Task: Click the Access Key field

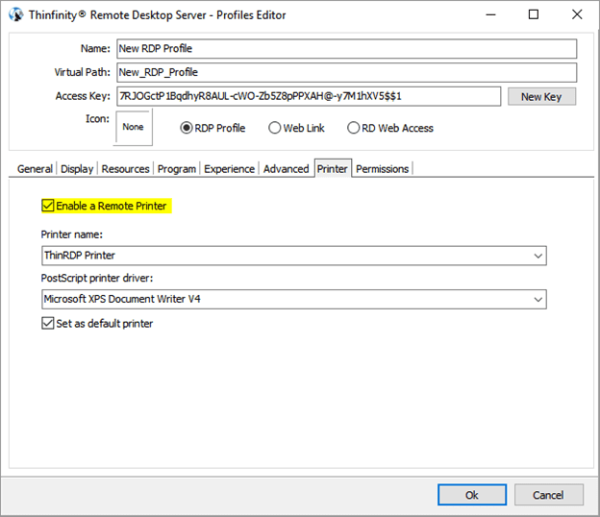Action: pyautogui.click(x=308, y=96)
